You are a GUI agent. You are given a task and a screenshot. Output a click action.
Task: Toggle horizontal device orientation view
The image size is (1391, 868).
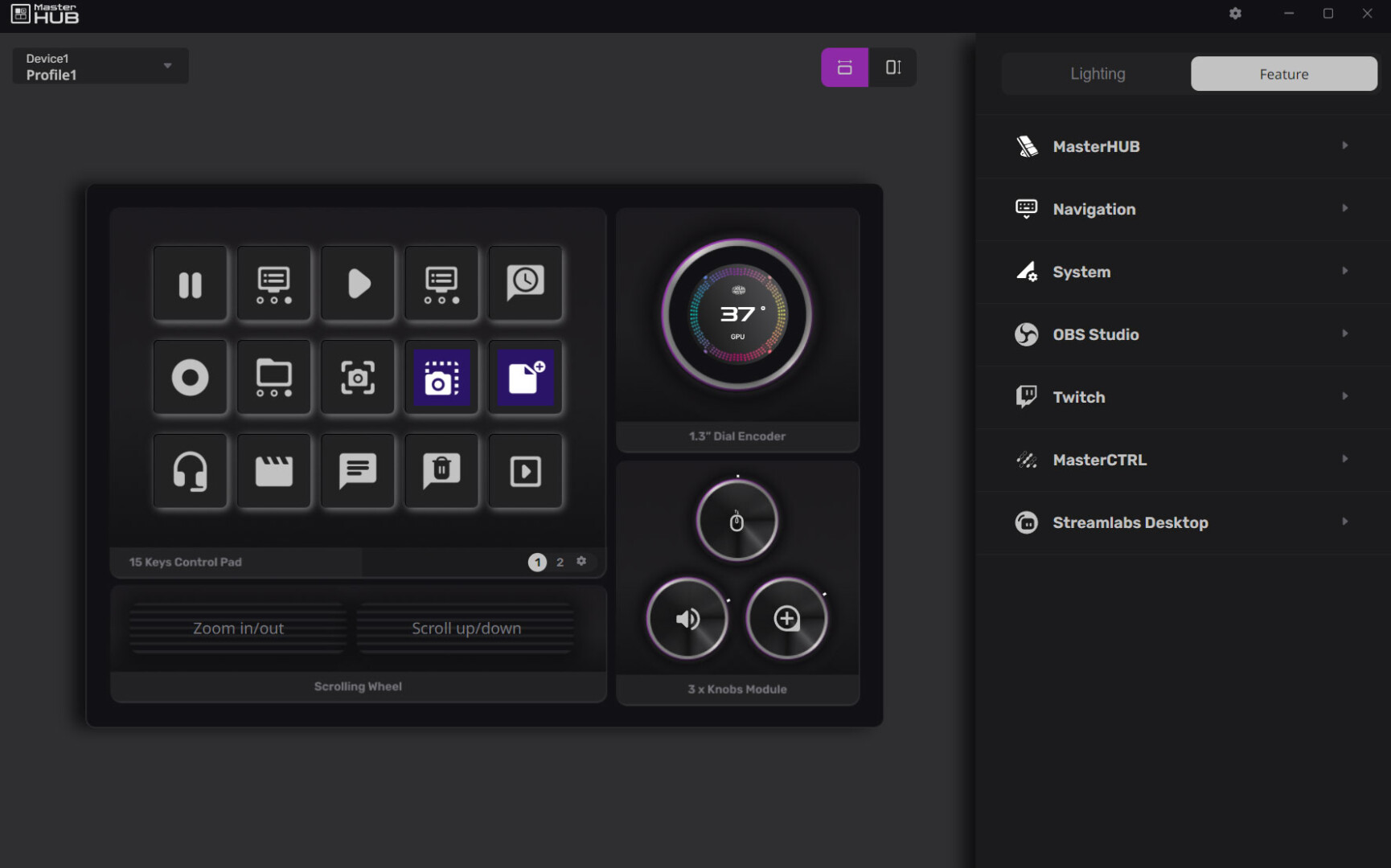click(843, 68)
